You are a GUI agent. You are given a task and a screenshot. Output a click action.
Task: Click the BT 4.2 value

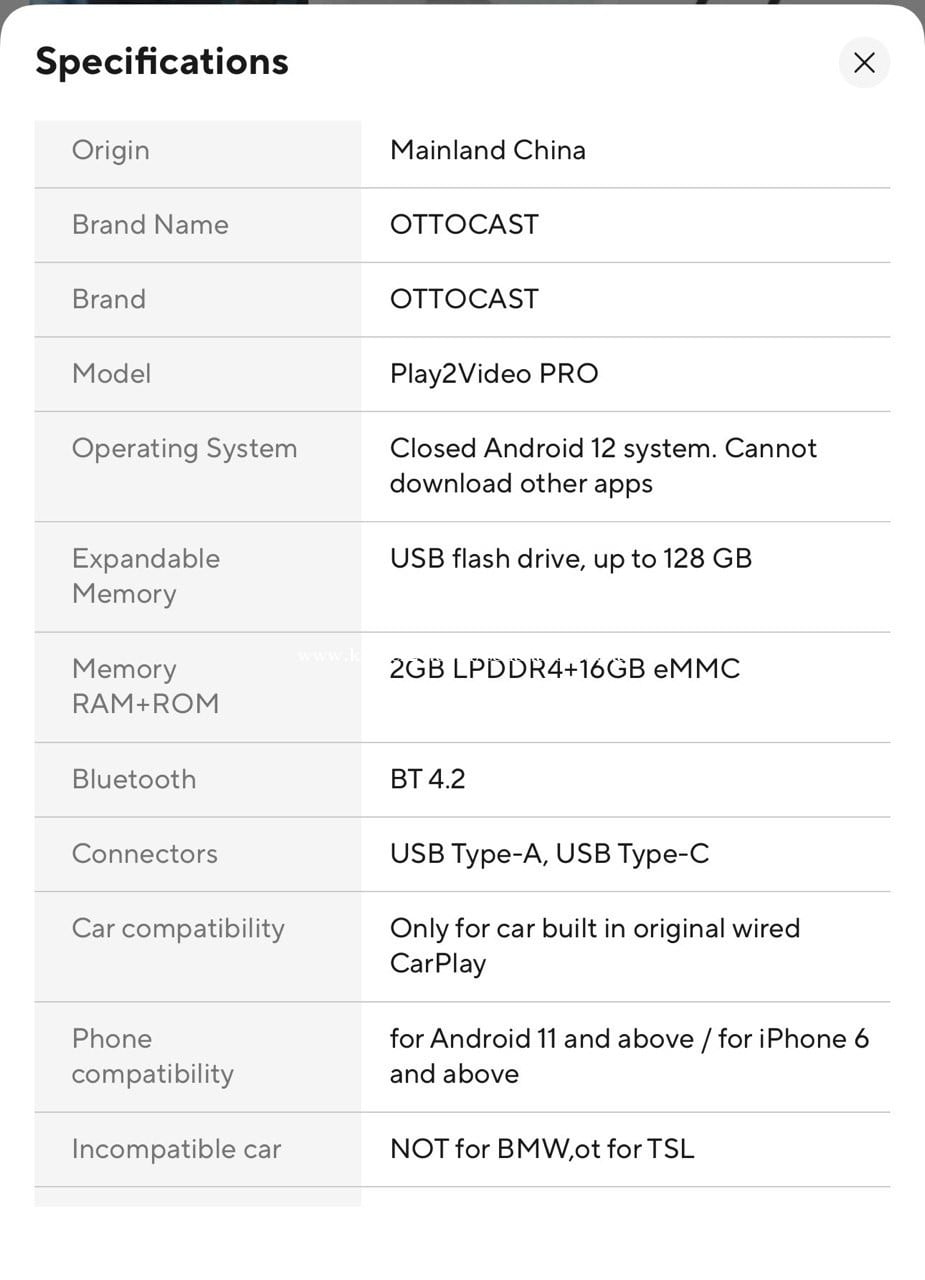[428, 779]
